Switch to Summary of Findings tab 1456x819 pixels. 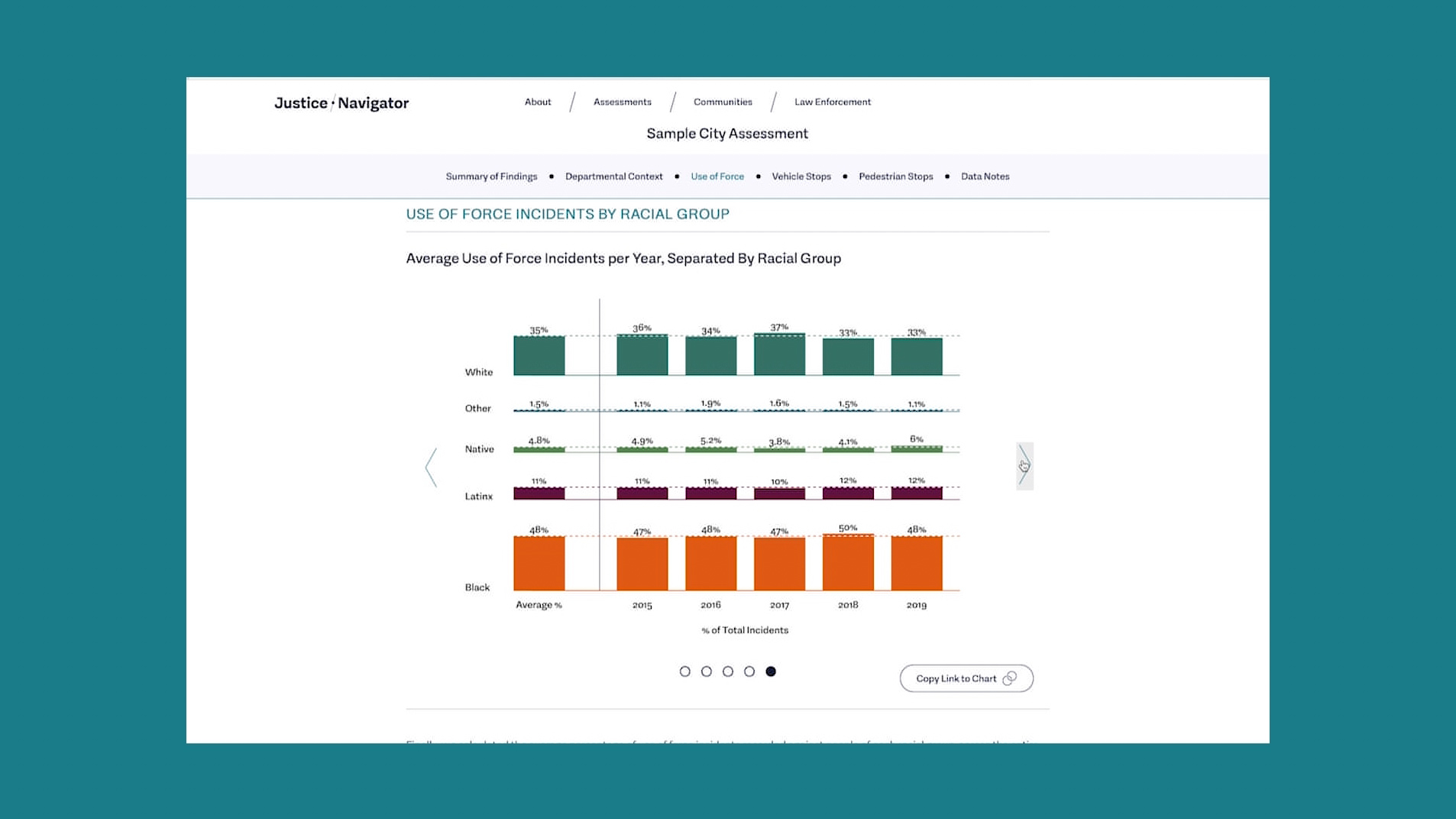(491, 176)
